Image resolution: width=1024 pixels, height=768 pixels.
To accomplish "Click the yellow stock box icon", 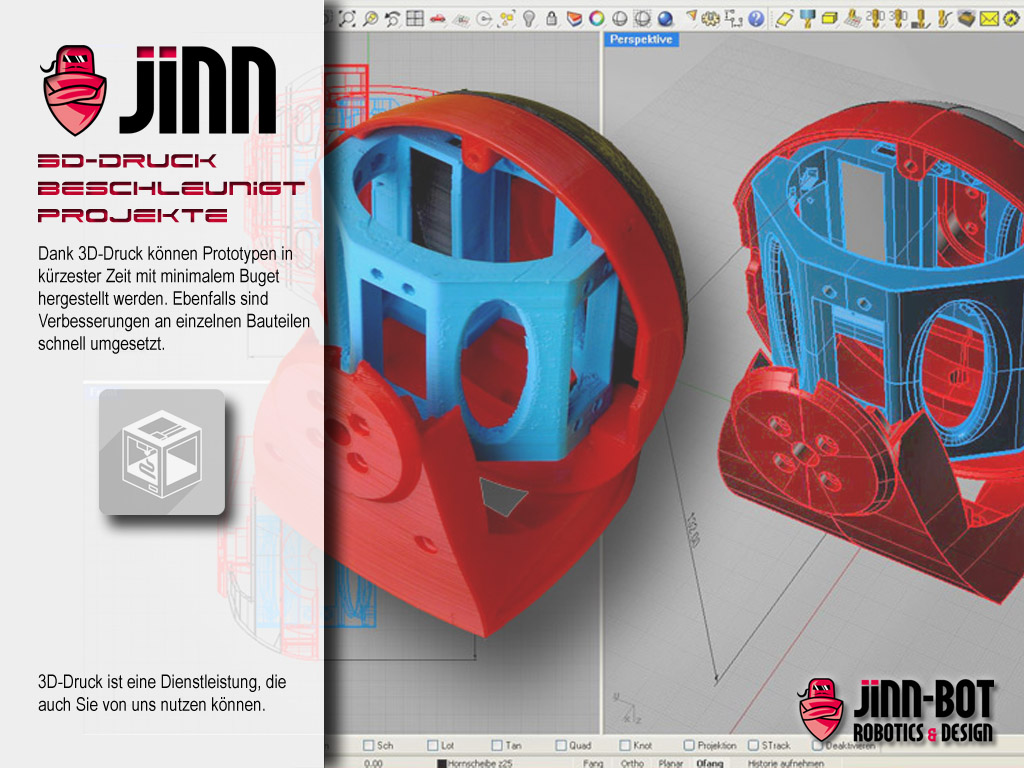I will pos(829,18).
